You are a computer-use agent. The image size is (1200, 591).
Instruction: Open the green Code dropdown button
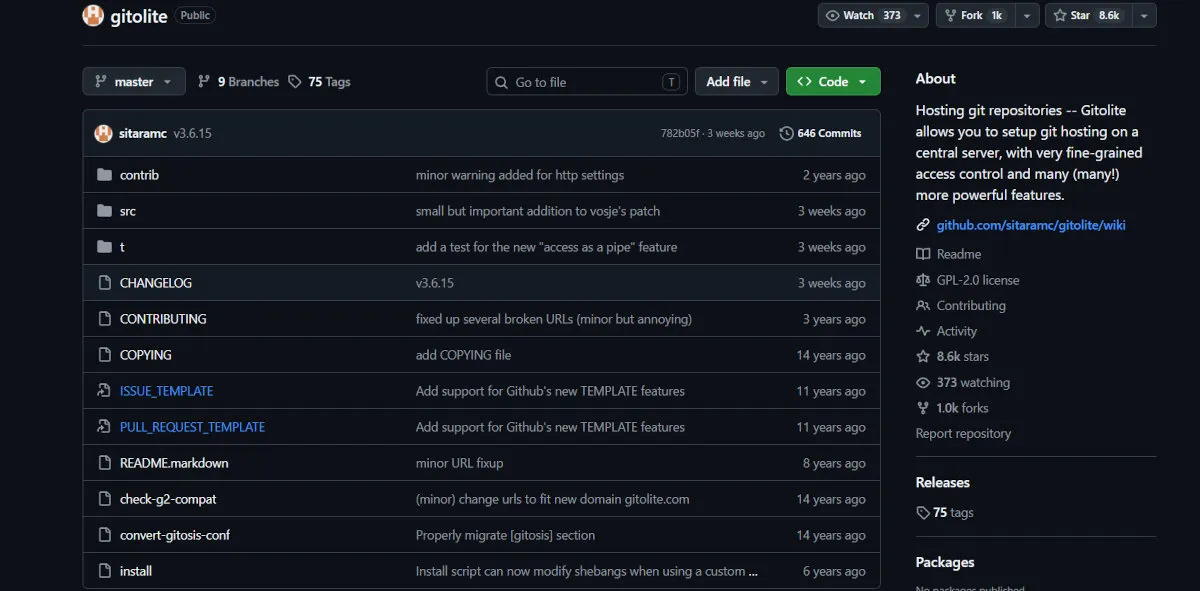[x=833, y=82]
